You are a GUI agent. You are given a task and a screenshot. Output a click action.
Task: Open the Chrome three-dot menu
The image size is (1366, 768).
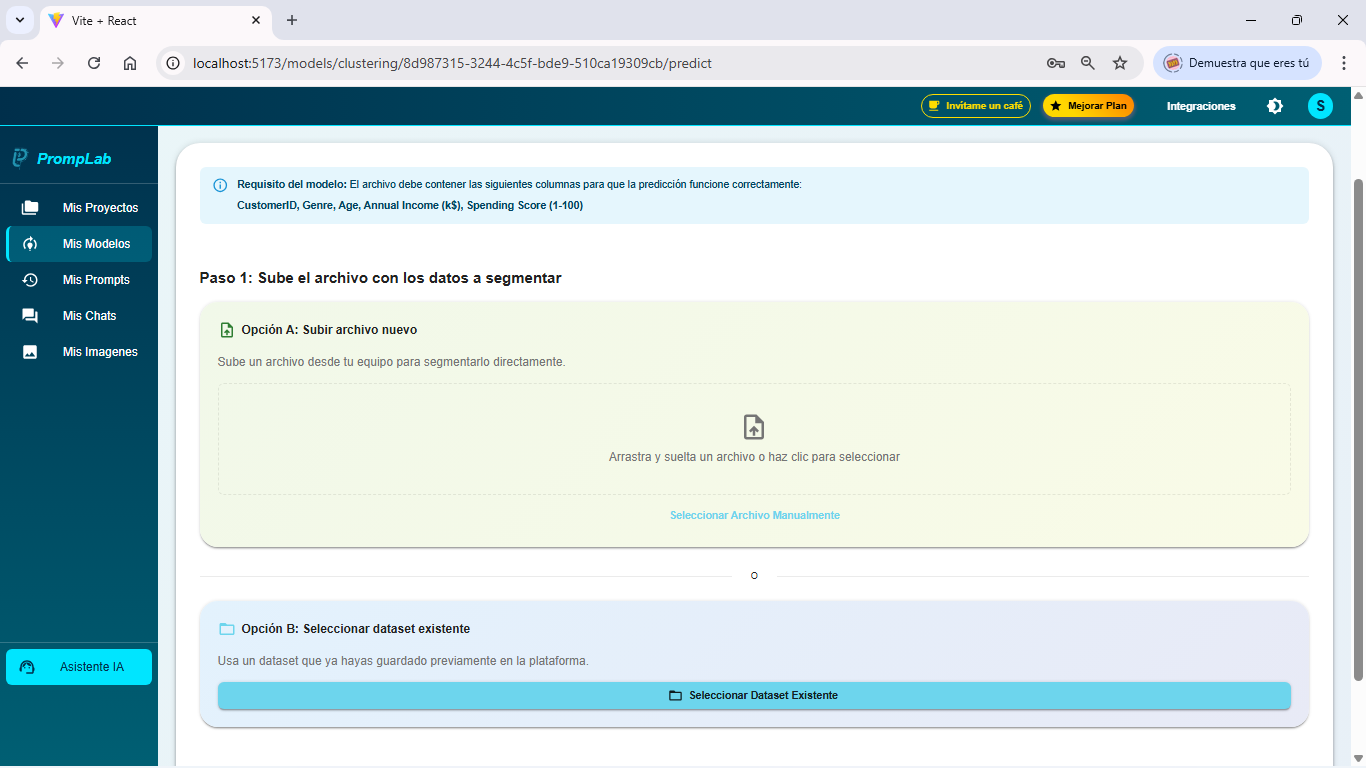[1344, 63]
